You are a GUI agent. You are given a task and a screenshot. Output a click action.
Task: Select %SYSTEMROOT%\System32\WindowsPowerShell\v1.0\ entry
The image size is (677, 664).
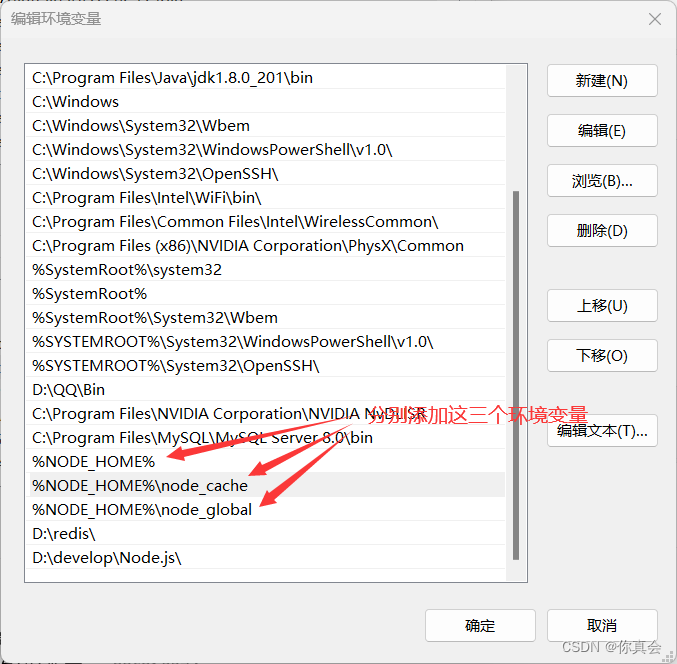pos(266,342)
